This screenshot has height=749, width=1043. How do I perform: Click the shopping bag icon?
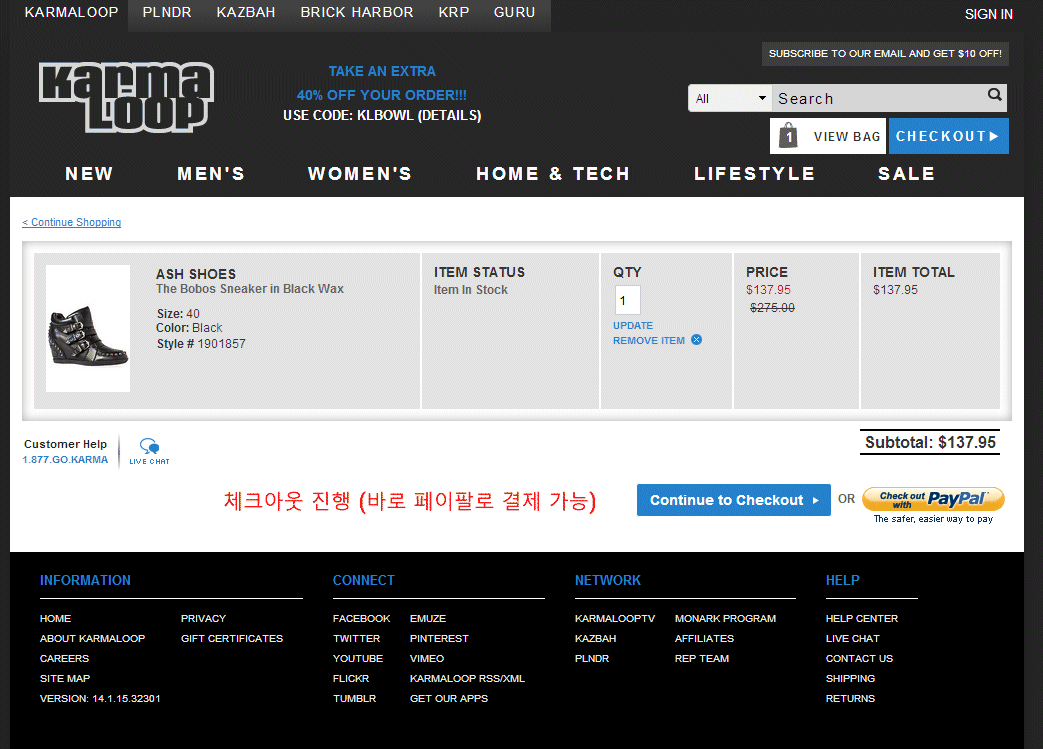point(789,136)
